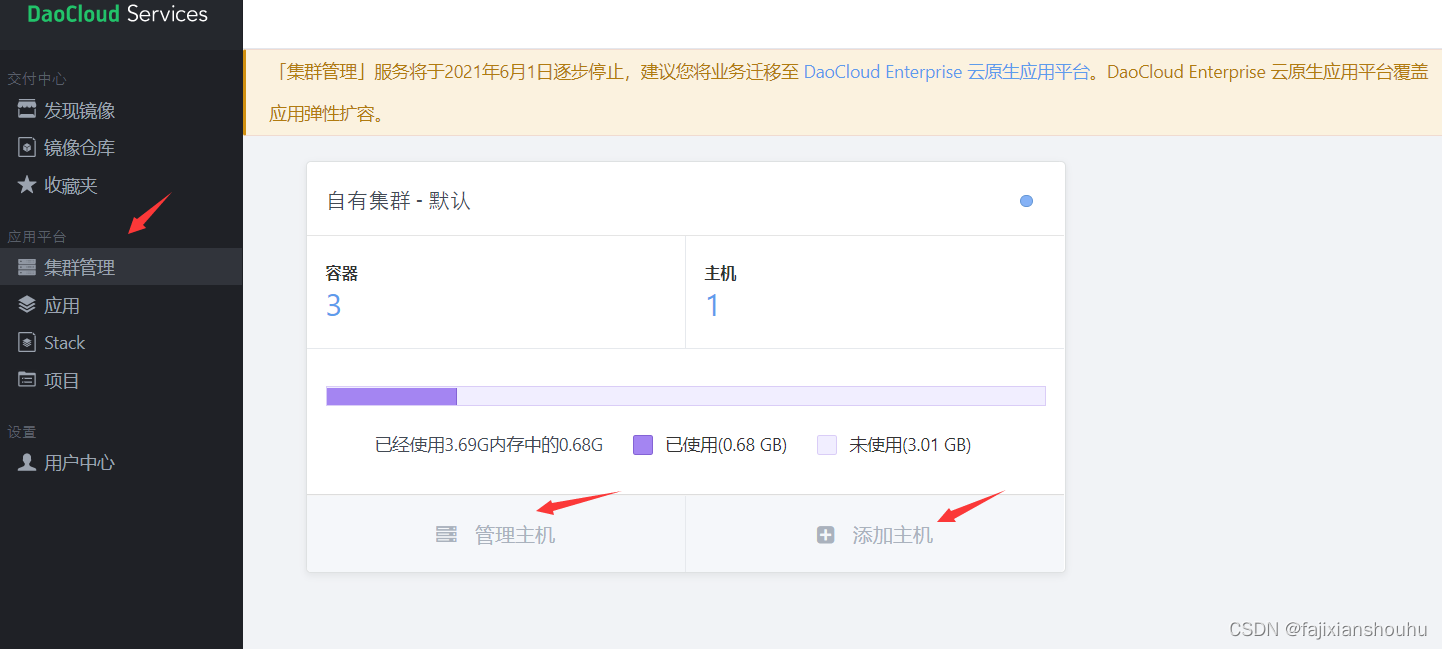Click the 已使用(0.68 GB) legend label
Viewport: 1442px width, 649px height.
pos(726,445)
